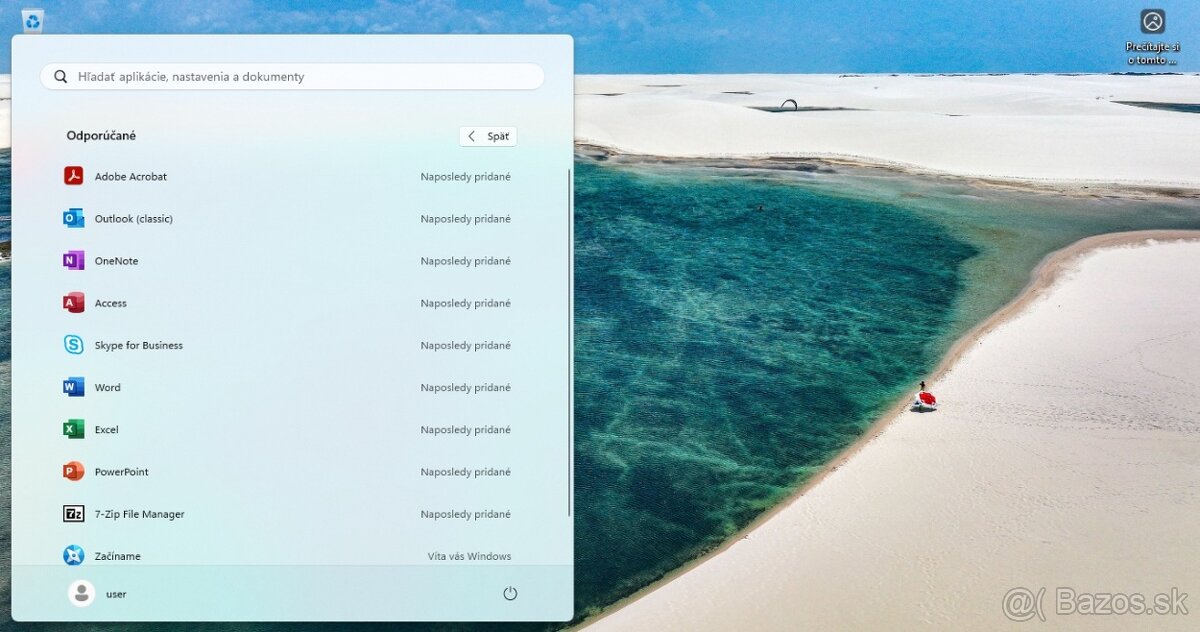Click the scrollbar of the recommended list
This screenshot has height=632, width=1200.
(569, 340)
